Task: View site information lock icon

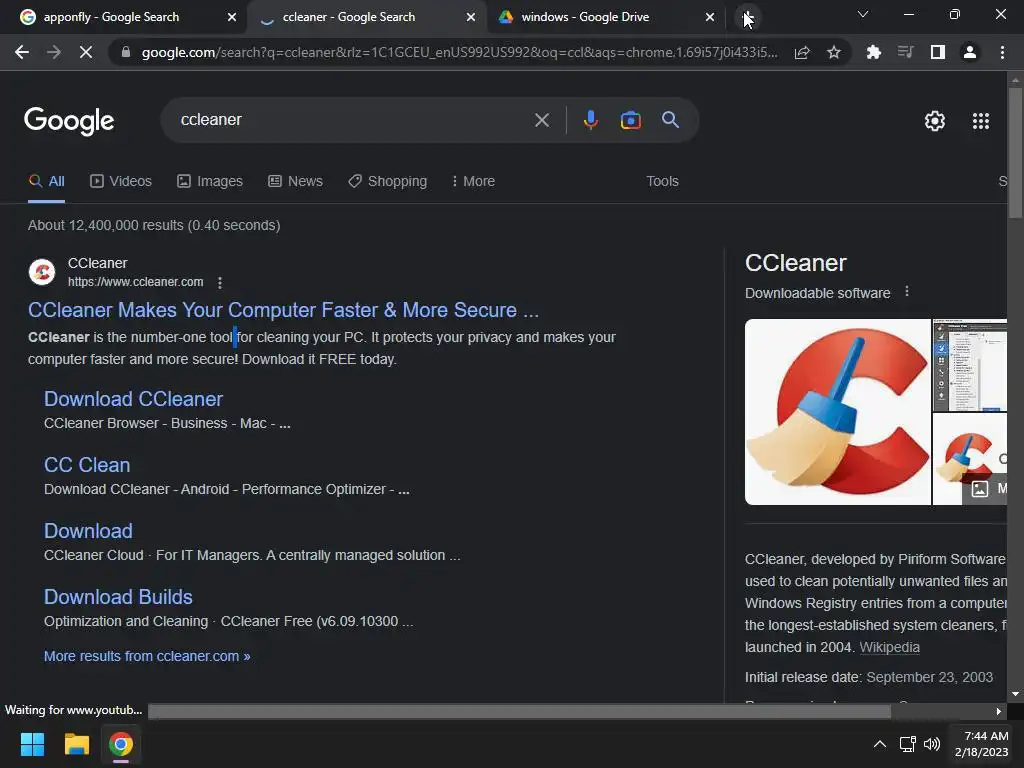Action: (126, 52)
